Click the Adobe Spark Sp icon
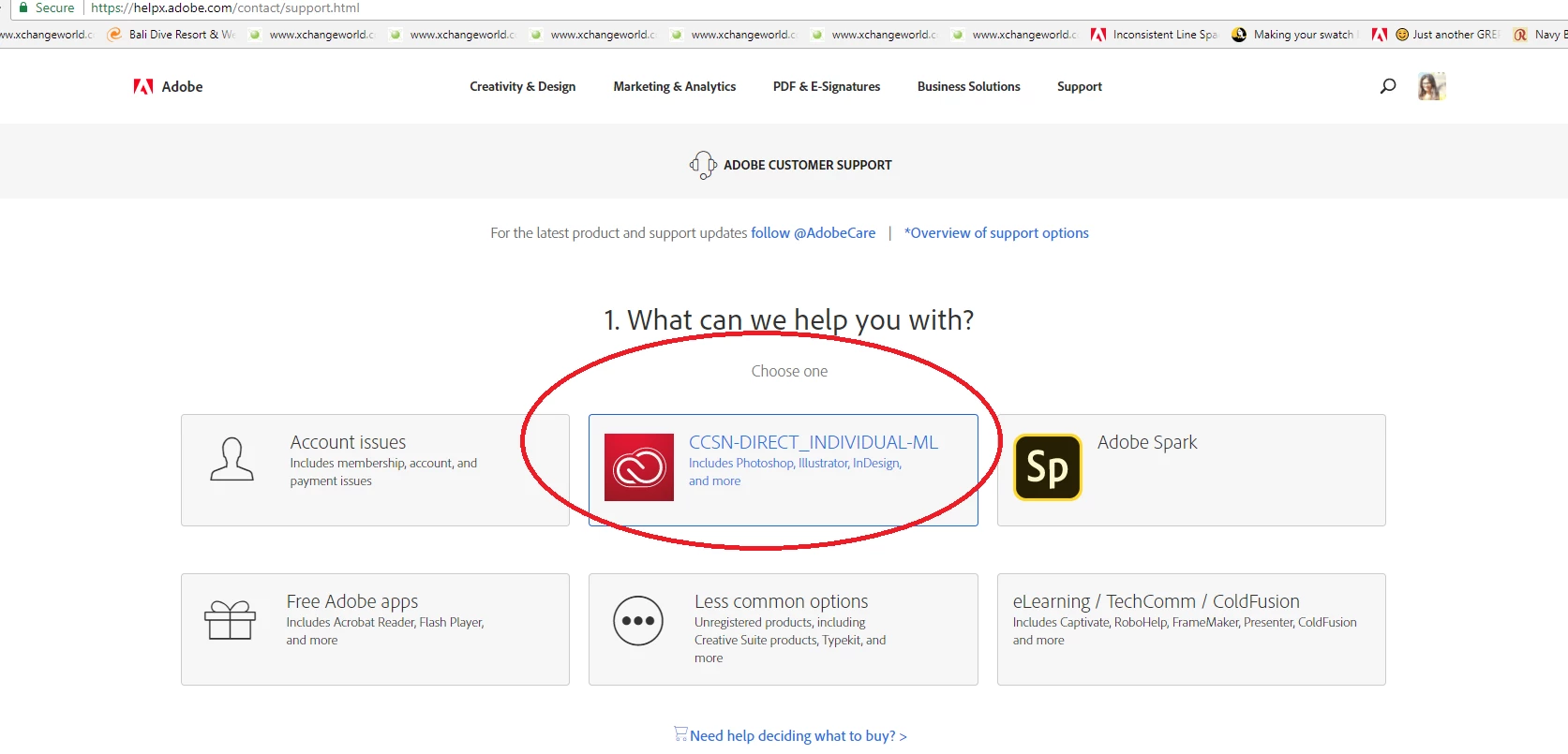 click(1048, 466)
